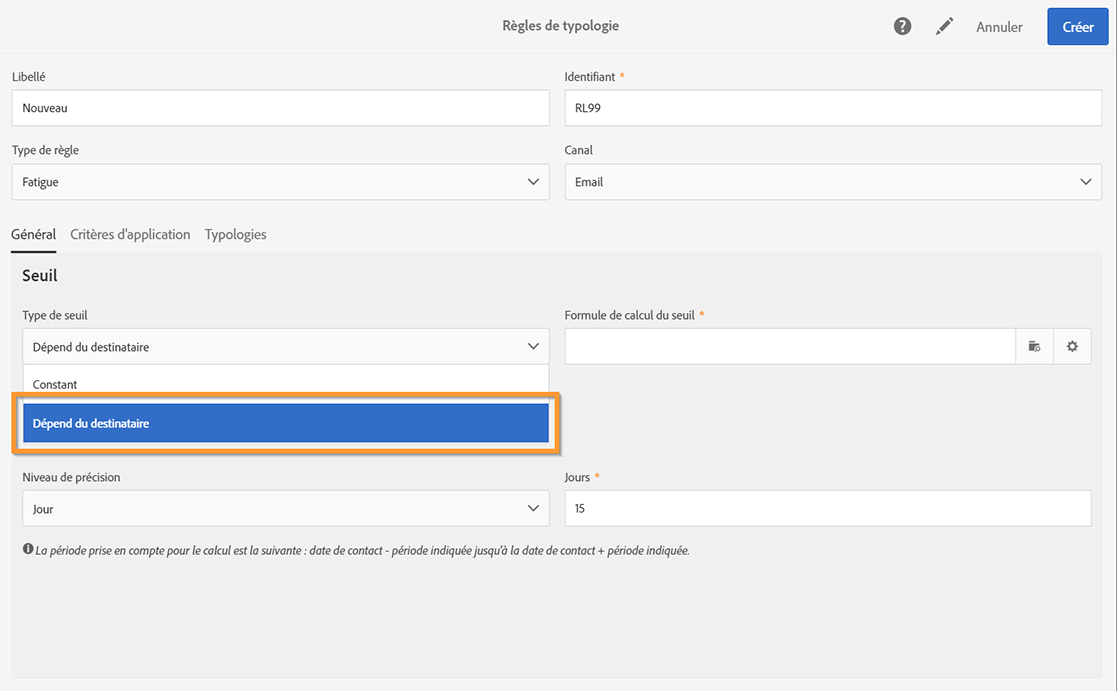Screen dimensions: 1117x691
Task: Expand the Niveau de précision dropdown
Action: click(285, 509)
